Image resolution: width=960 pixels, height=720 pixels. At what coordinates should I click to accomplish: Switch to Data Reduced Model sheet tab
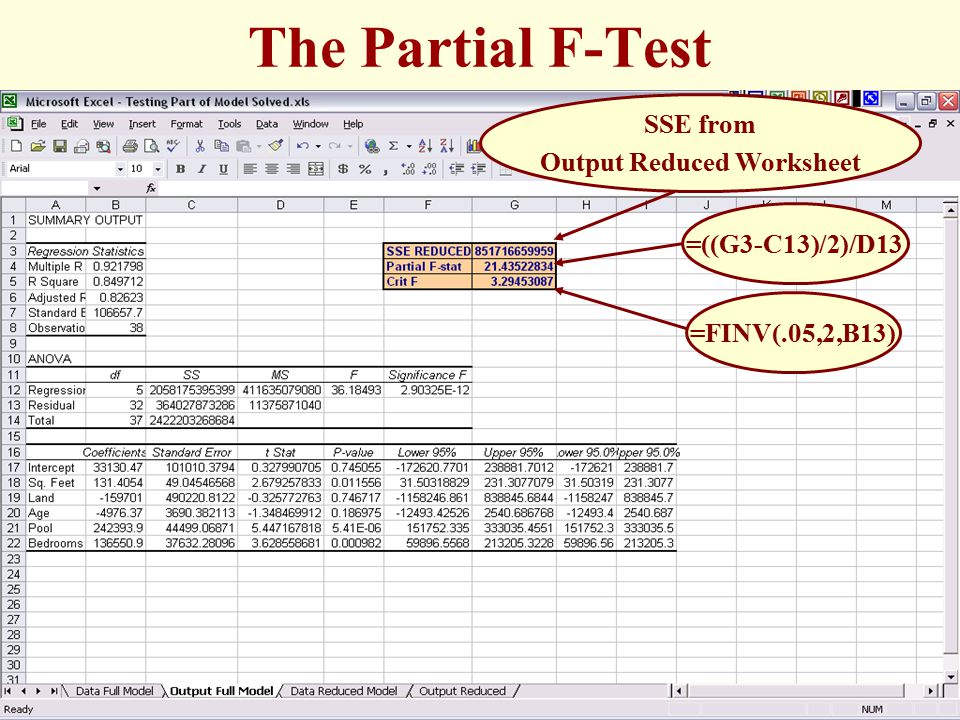pos(343,691)
